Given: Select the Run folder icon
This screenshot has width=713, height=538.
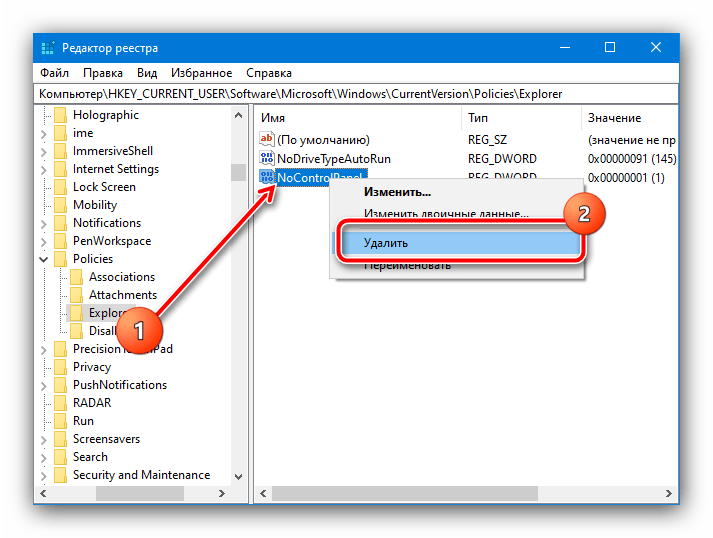Looking at the screenshot, I should [60, 421].
